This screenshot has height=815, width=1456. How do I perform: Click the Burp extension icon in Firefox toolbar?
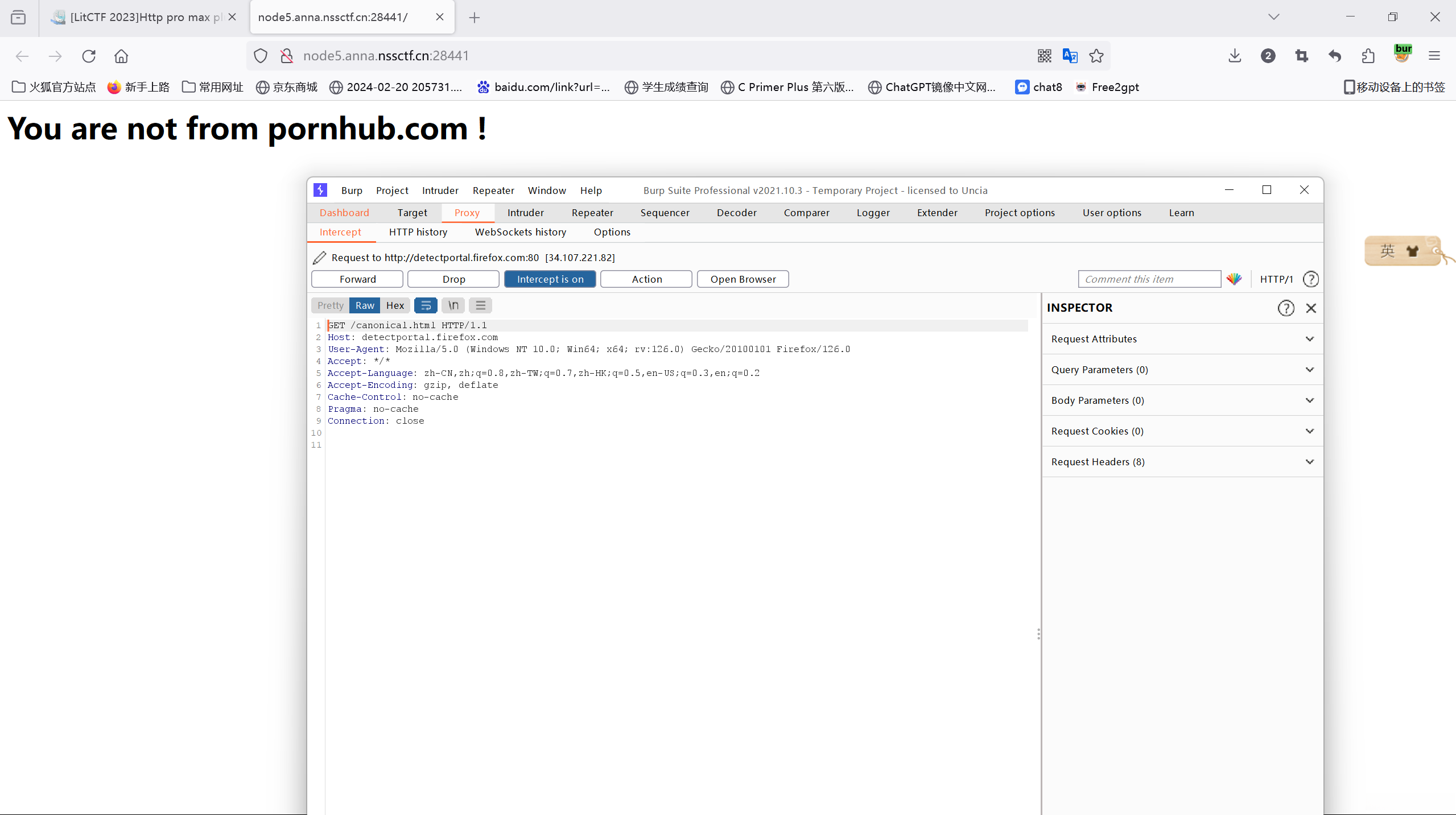[x=1403, y=55]
